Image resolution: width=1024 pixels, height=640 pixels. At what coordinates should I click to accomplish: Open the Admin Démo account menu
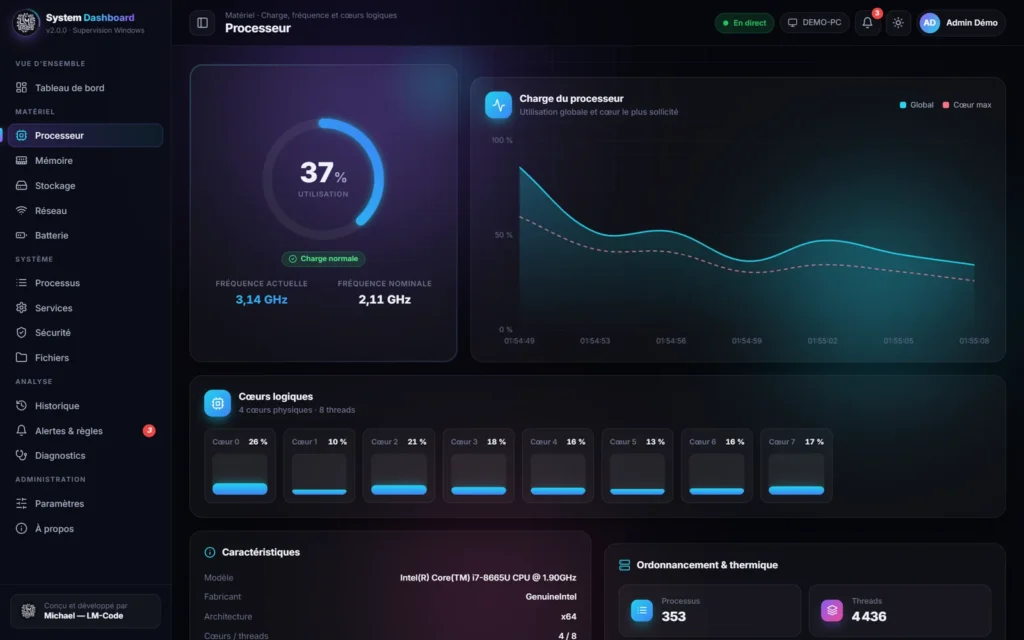[961, 23]
